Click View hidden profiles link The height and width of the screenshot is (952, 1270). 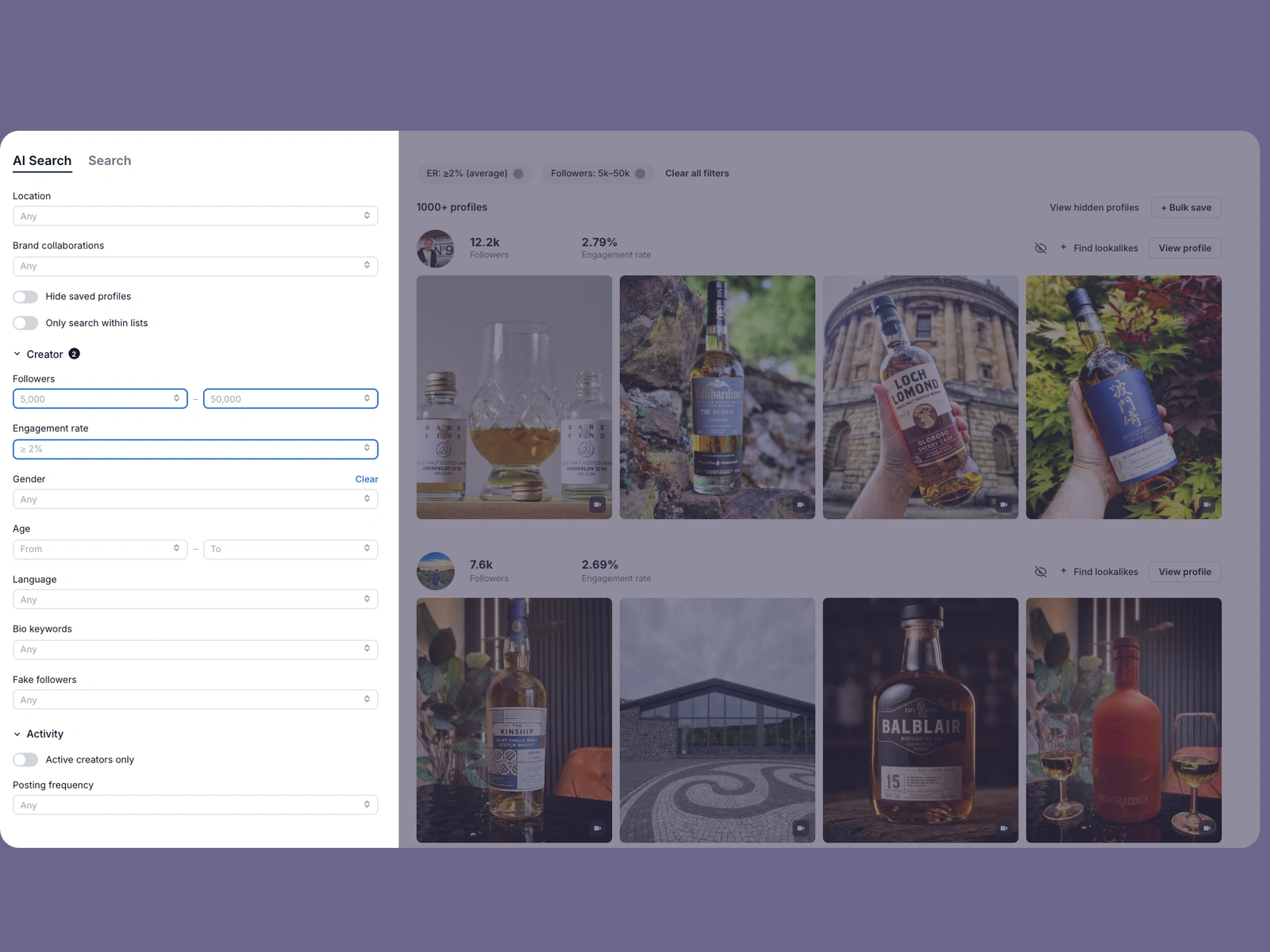tap(1094, 208)
